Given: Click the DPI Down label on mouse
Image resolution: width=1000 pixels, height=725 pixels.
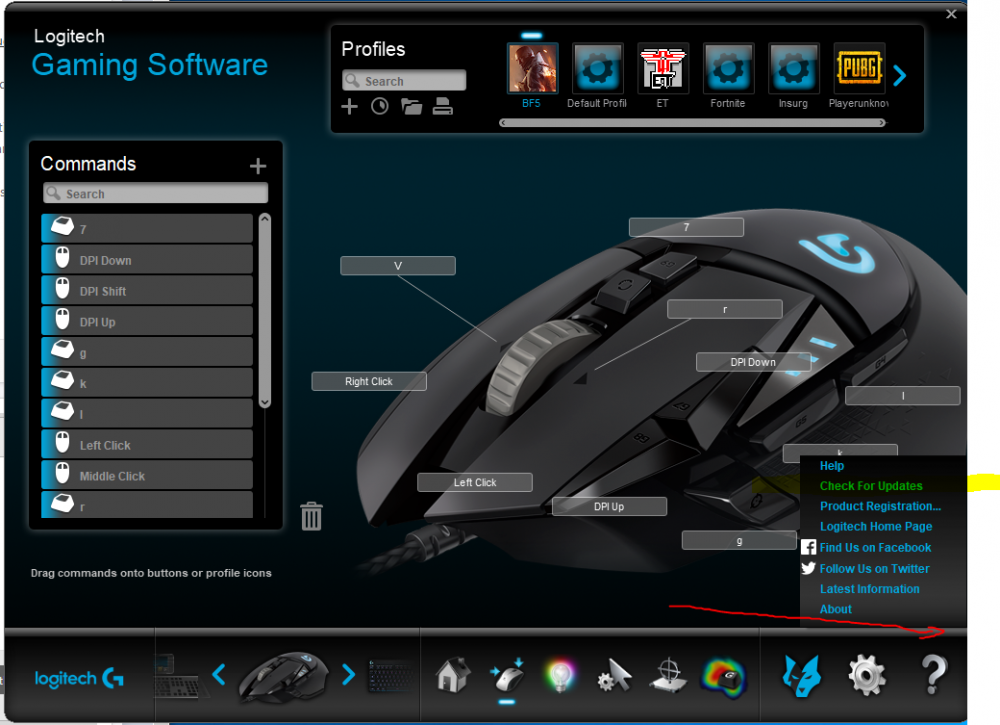Looking at the screenshot, I should point(753,362).
